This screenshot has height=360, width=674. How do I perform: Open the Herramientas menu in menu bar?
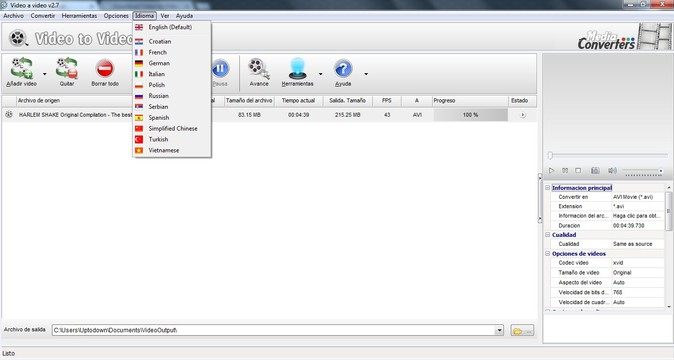[x=79, y=16]
